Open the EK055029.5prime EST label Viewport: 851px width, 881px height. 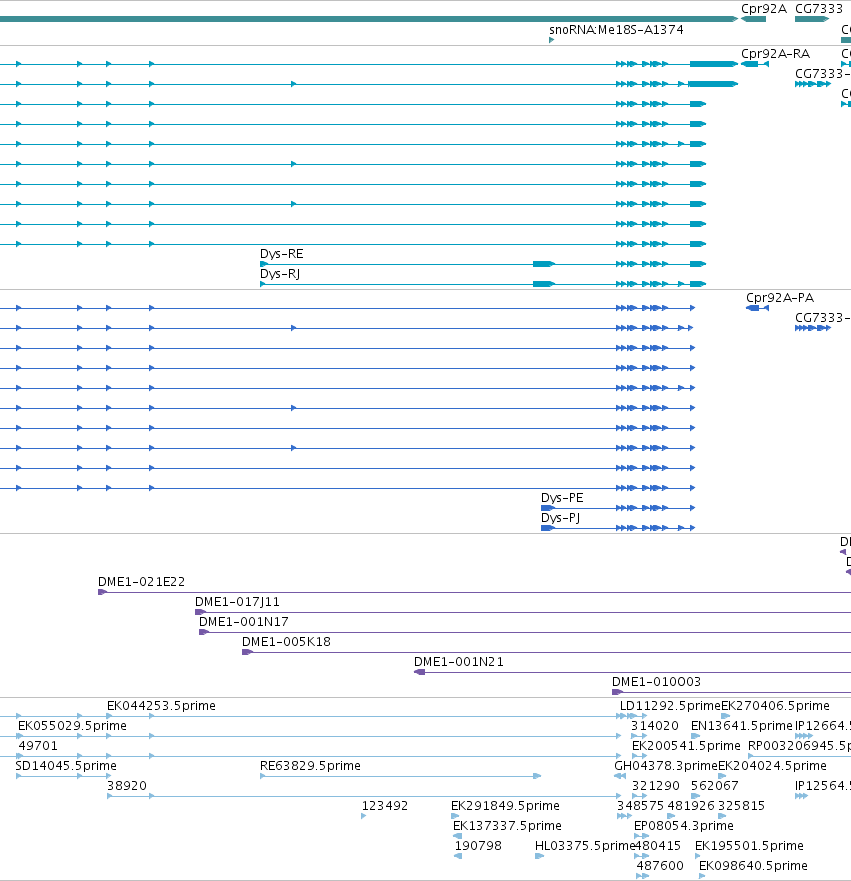click(72, 726)
